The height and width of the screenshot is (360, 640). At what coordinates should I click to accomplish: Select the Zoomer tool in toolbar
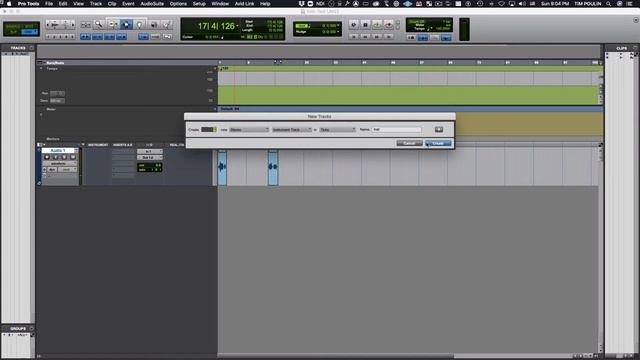98,25
